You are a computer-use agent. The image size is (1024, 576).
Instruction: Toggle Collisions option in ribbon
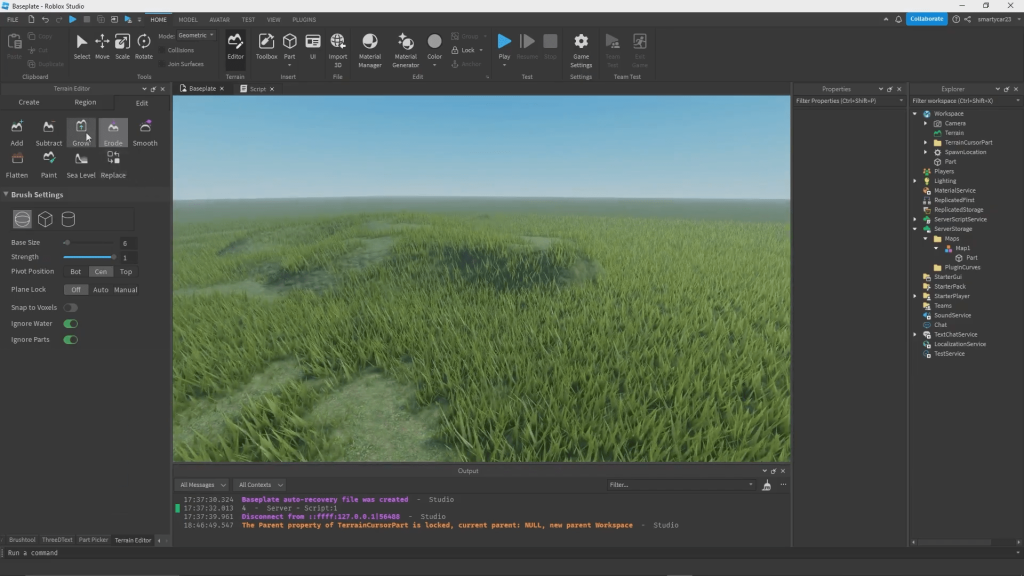pyautogui.click(x=176, y=50)
